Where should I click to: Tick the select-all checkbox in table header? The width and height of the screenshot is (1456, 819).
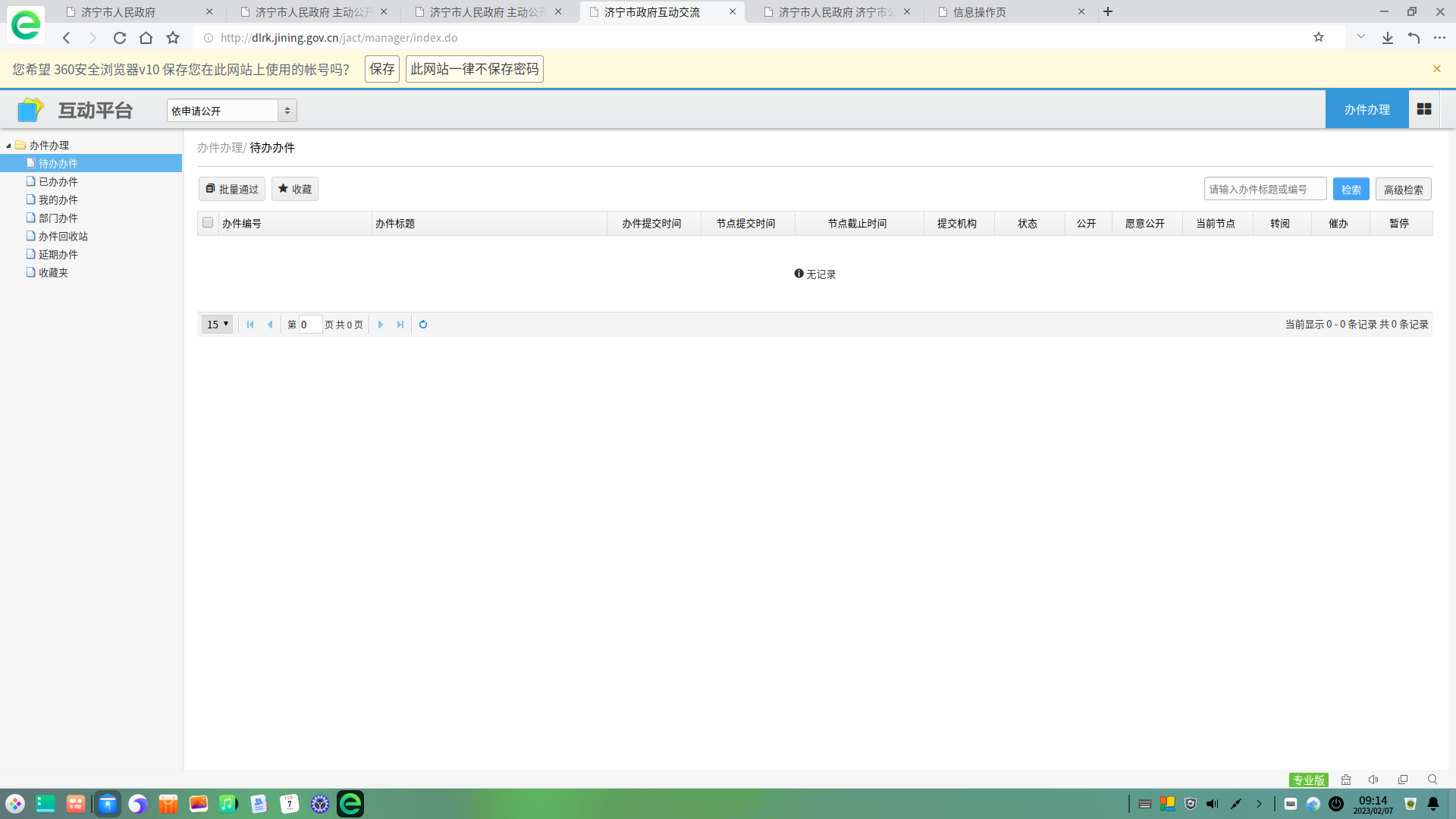point(208,223)
